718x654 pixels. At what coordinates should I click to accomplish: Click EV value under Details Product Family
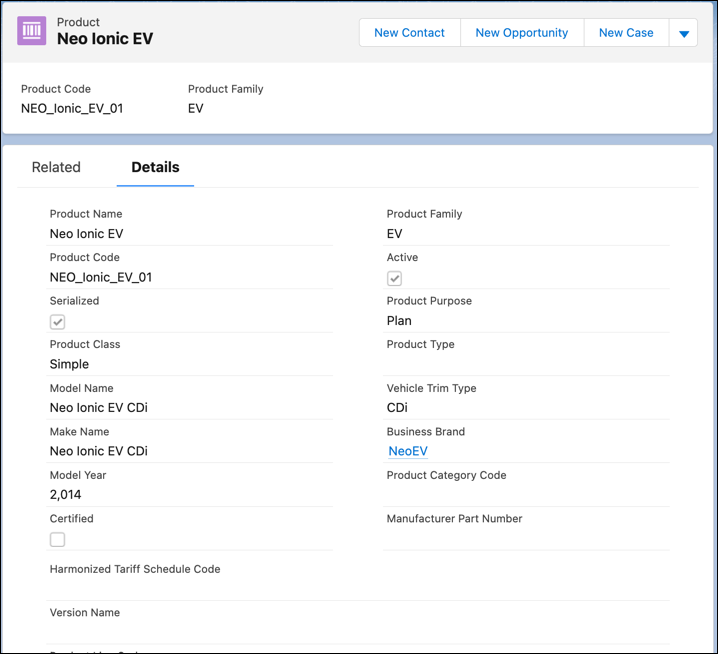[394, 234]
